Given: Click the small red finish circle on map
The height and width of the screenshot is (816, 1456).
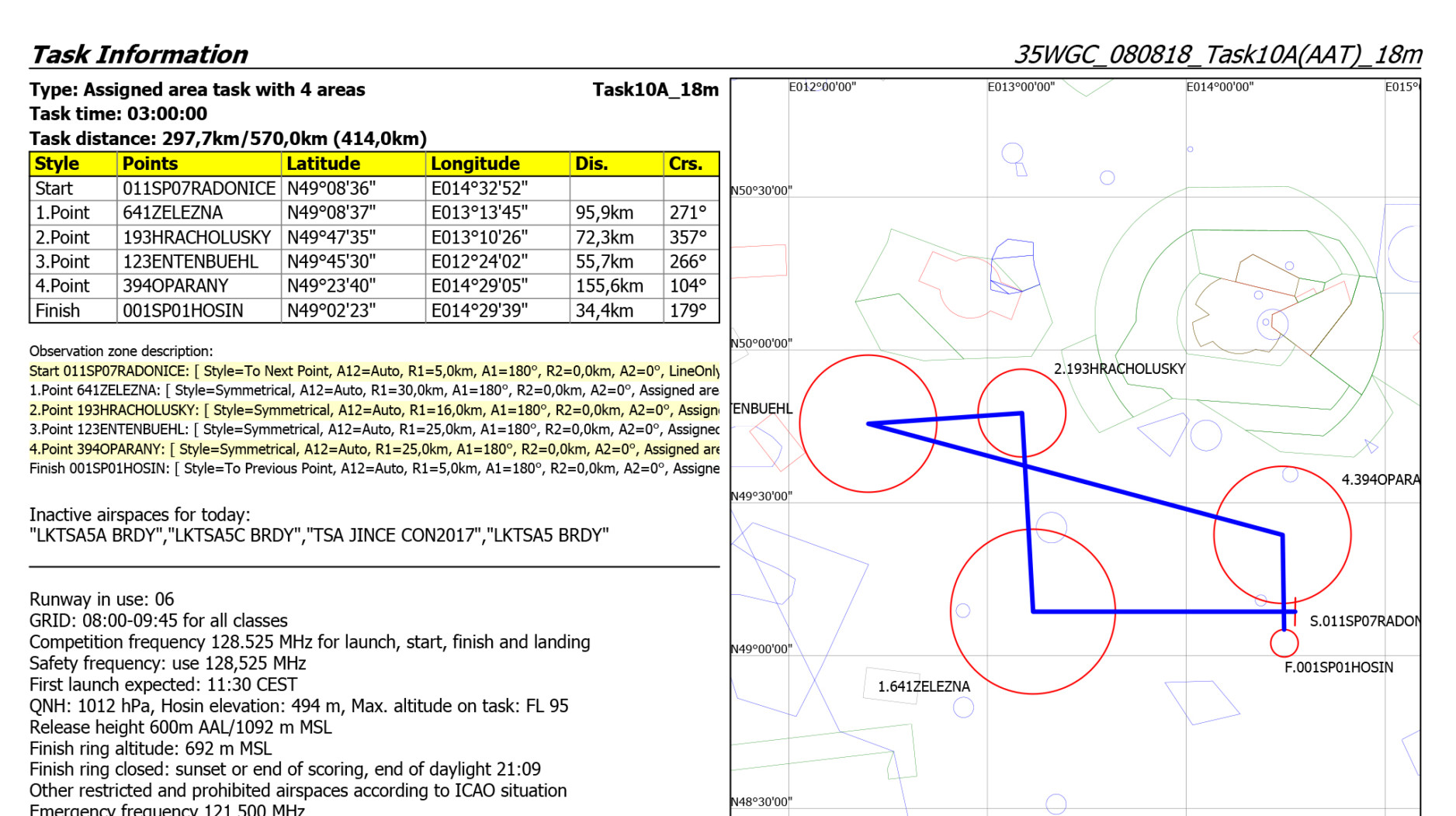Looking at the screenshot, I should click(1284, 643).
